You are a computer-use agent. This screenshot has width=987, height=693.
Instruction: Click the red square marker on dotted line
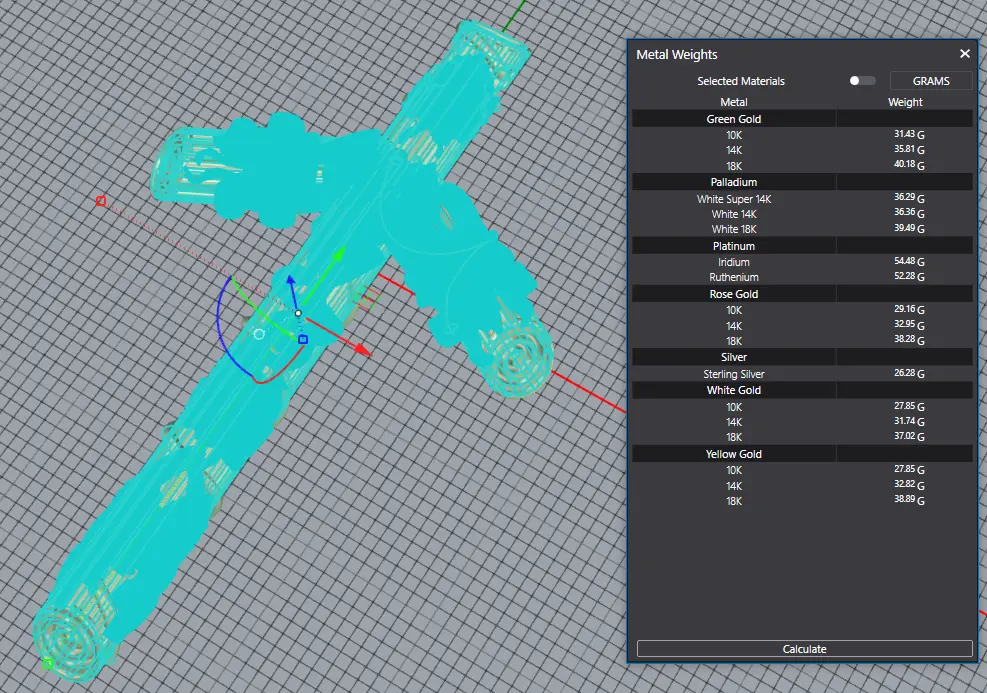point(101,201)
